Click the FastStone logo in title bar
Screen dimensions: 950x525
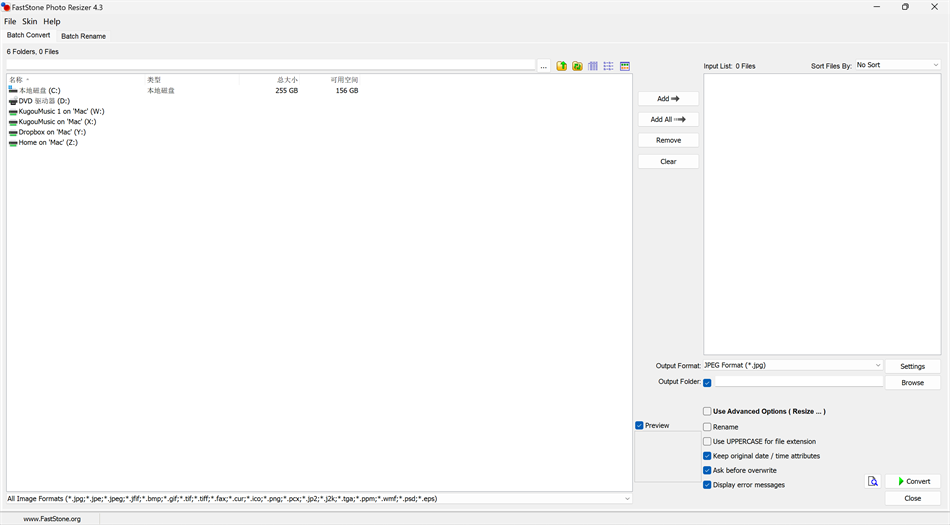pos(6,7)
